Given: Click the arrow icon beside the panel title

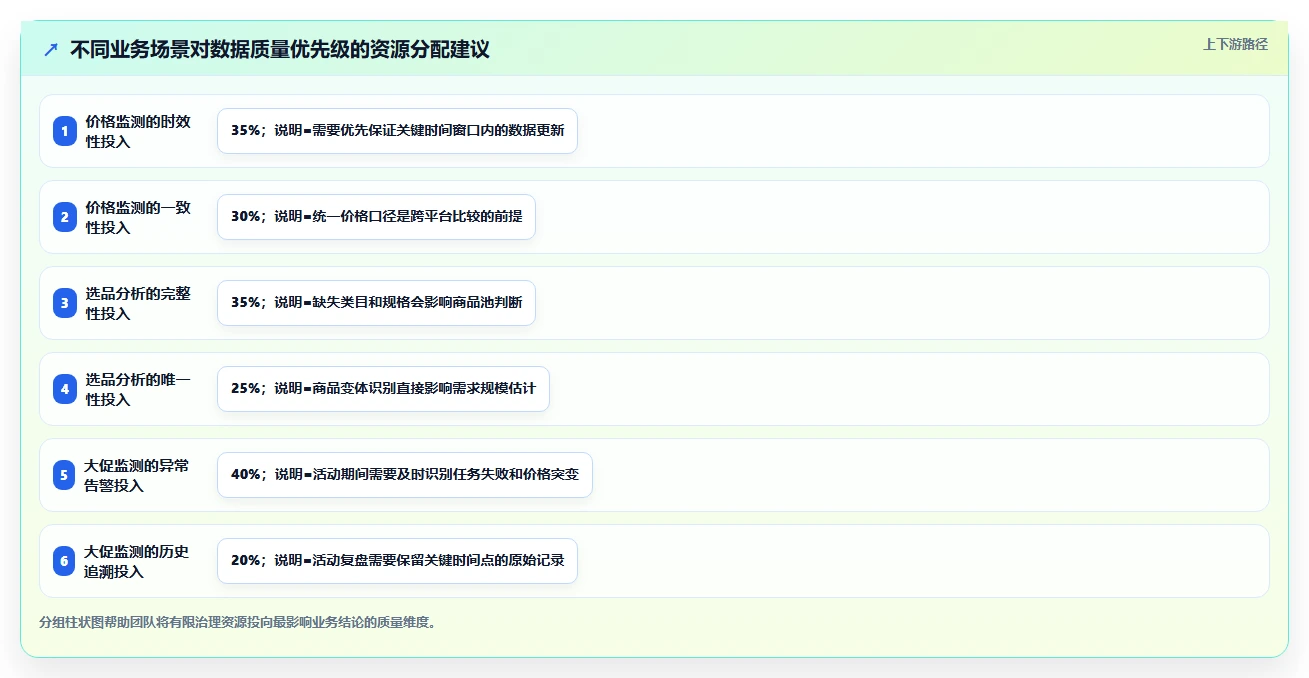Looking at the screenshot, I should pos(51,50).
